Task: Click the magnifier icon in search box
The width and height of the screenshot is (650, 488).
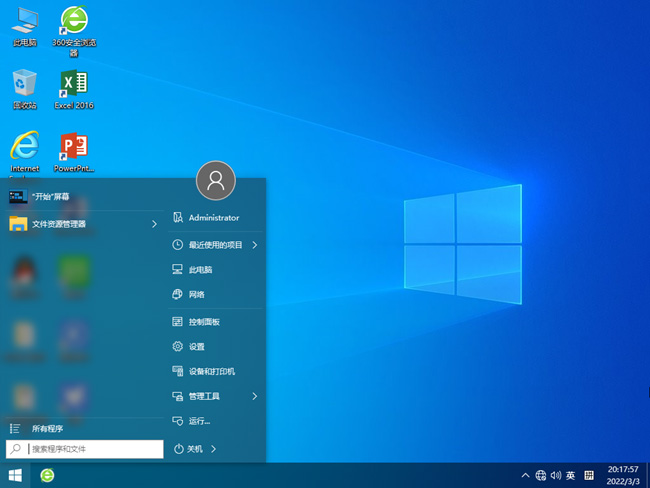Action: [16, 449]
